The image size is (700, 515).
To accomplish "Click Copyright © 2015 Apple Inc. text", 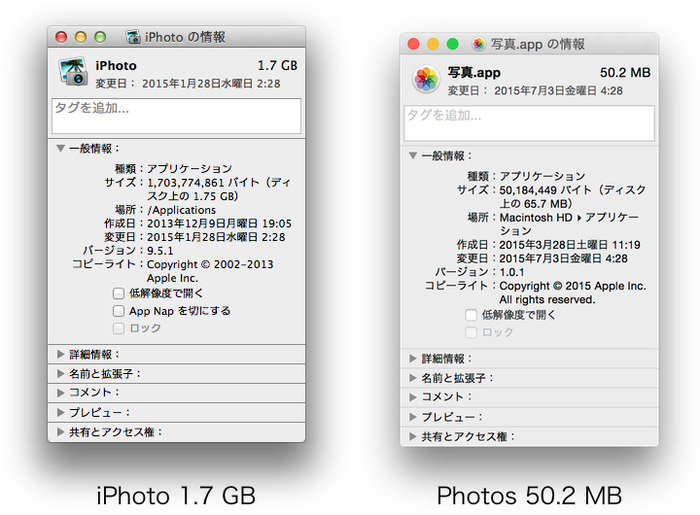I will click(x=573, y=292).
